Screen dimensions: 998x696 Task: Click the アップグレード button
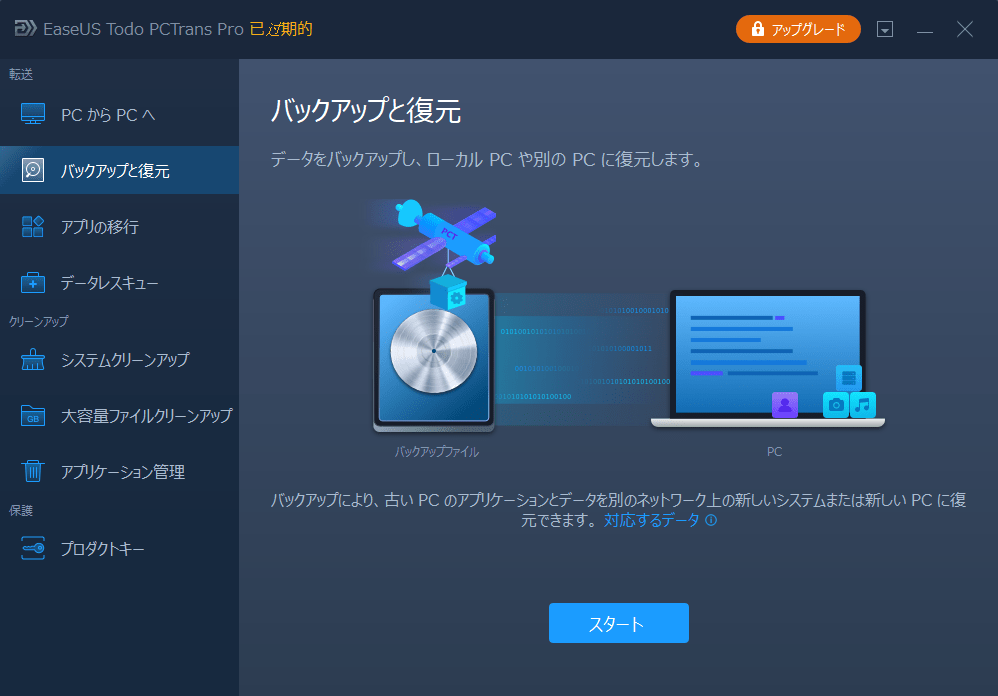pos(798,29)
